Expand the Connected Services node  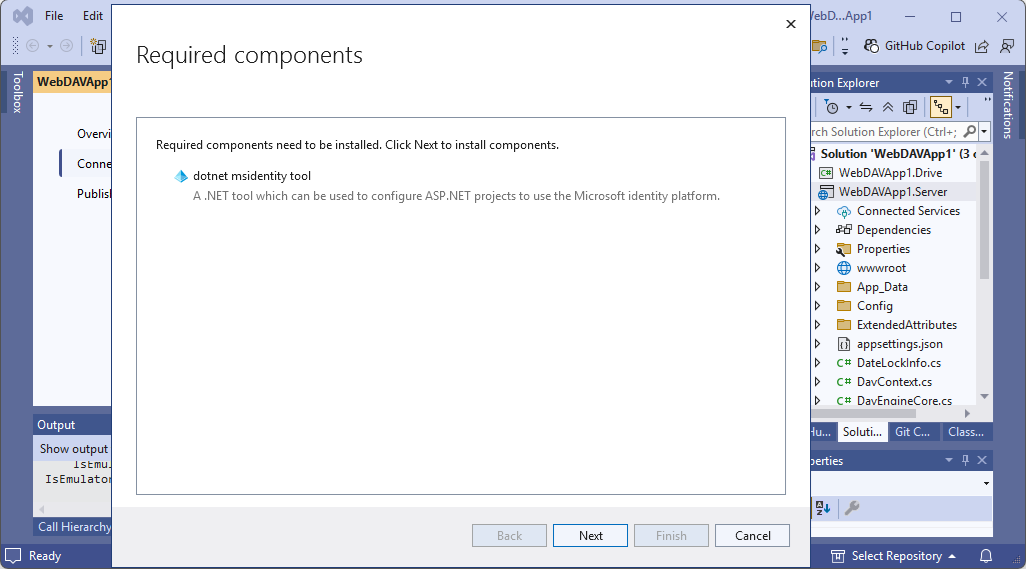pos(817,211)
